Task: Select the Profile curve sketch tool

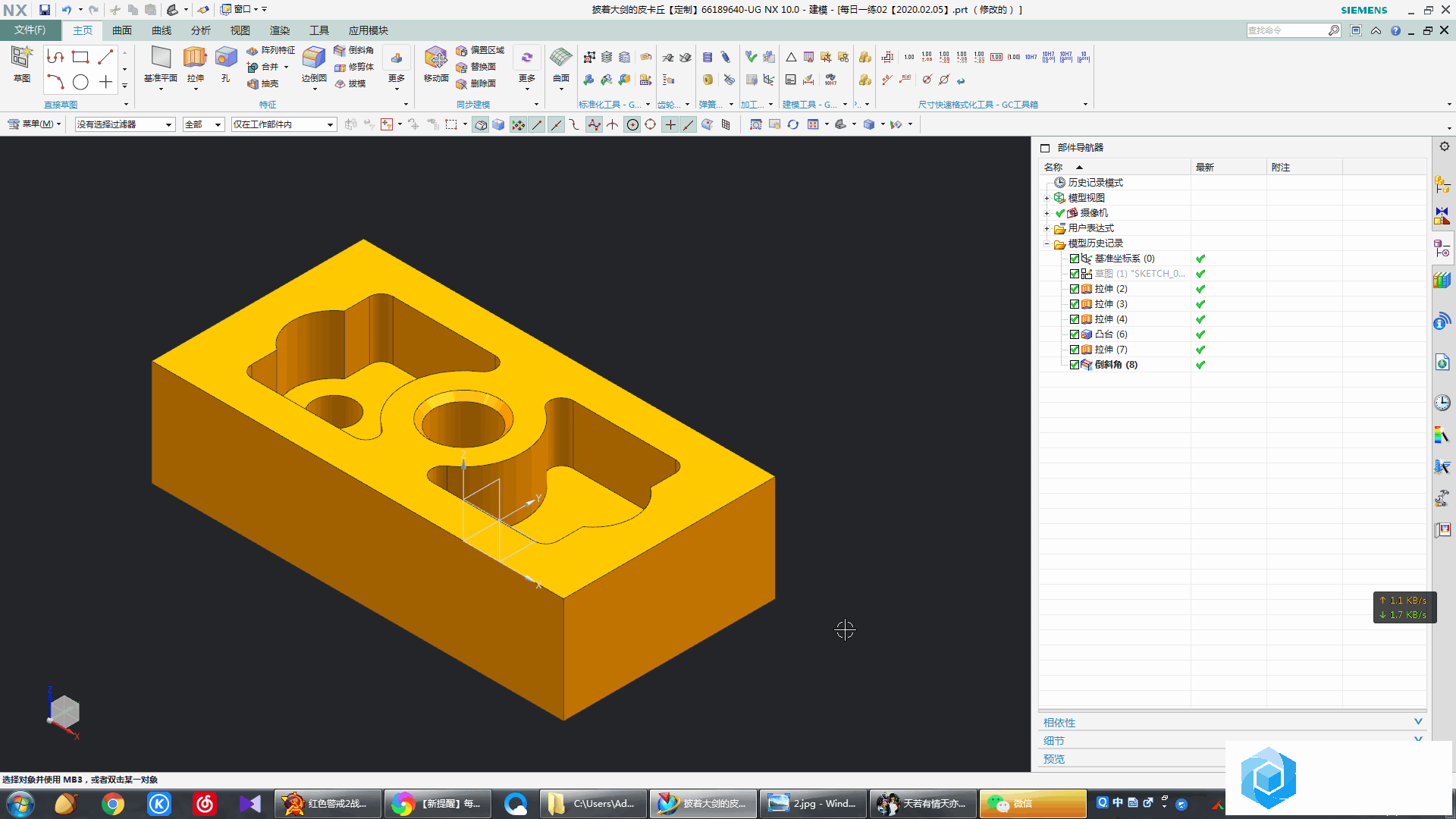Action: [55, 57]
